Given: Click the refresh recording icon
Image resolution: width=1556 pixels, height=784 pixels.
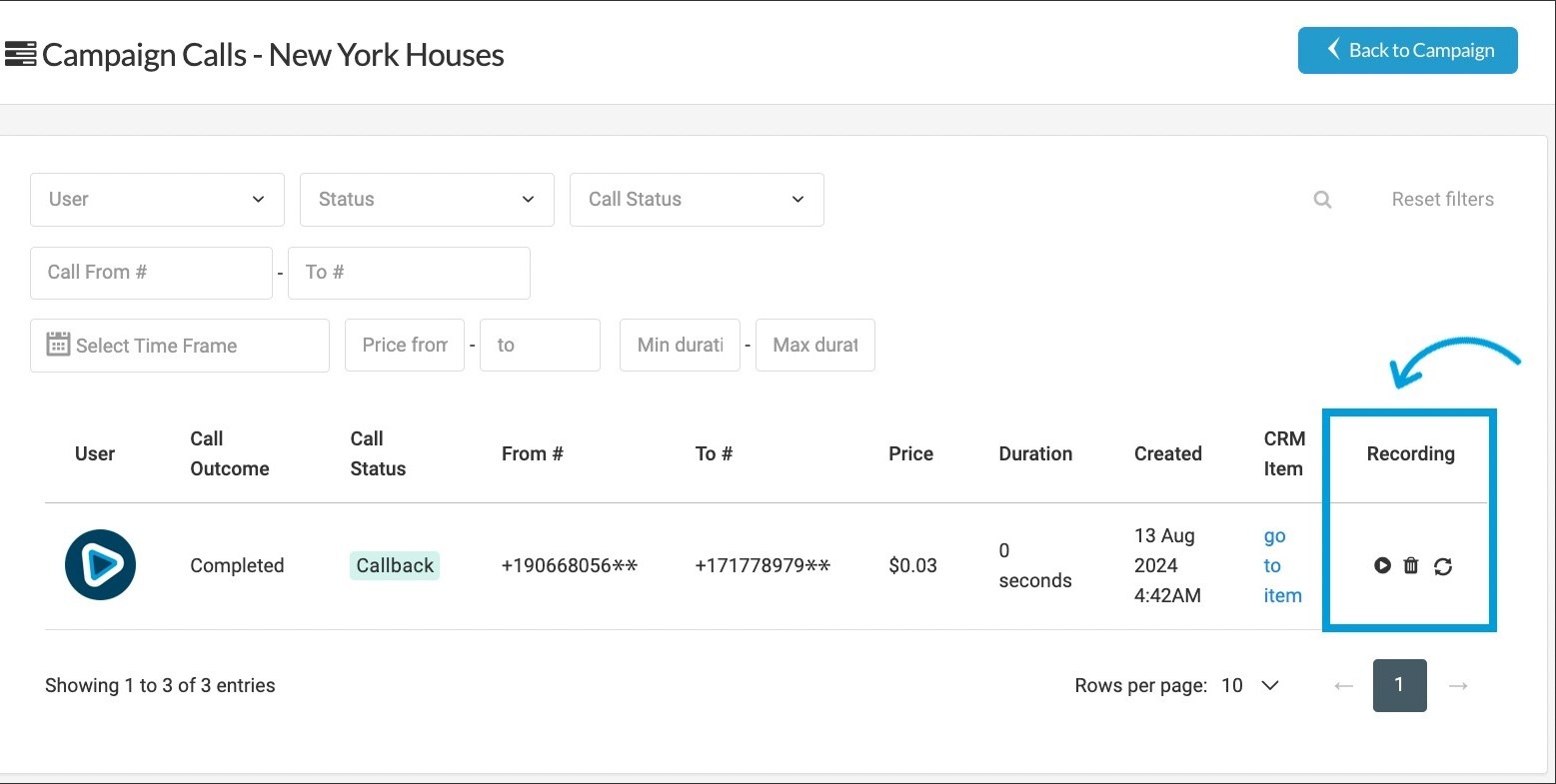Looking at the screenshot, I should (x=1443, y=566).
